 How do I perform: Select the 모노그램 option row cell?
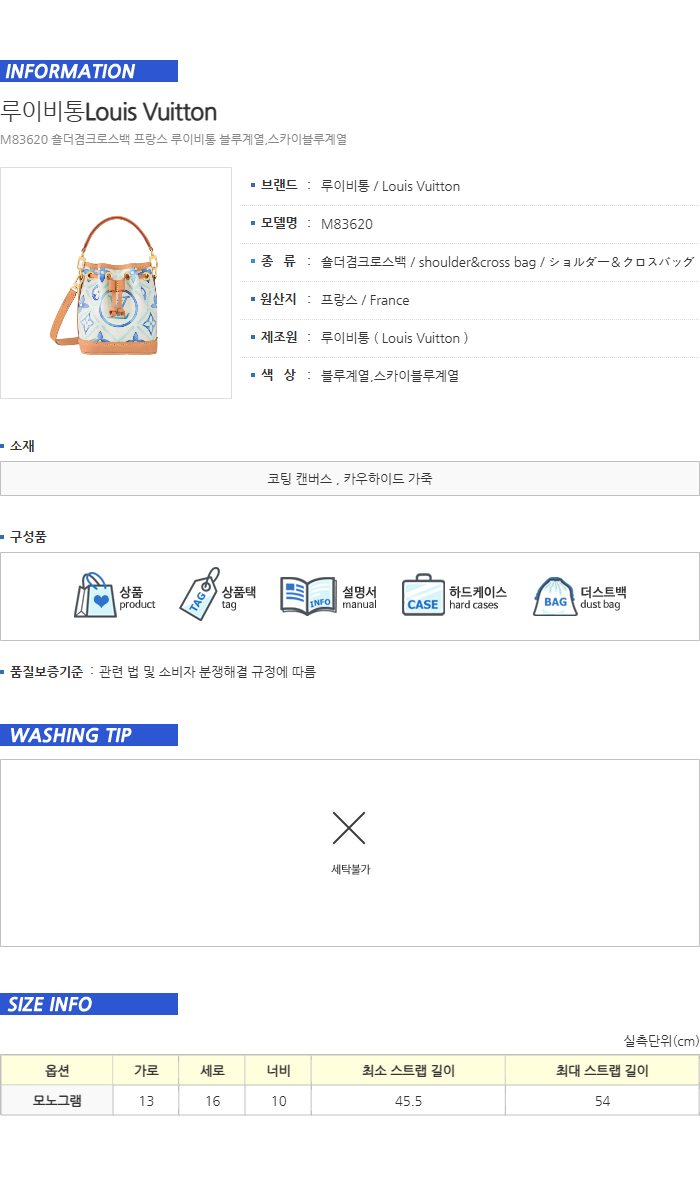[57, 1101]
